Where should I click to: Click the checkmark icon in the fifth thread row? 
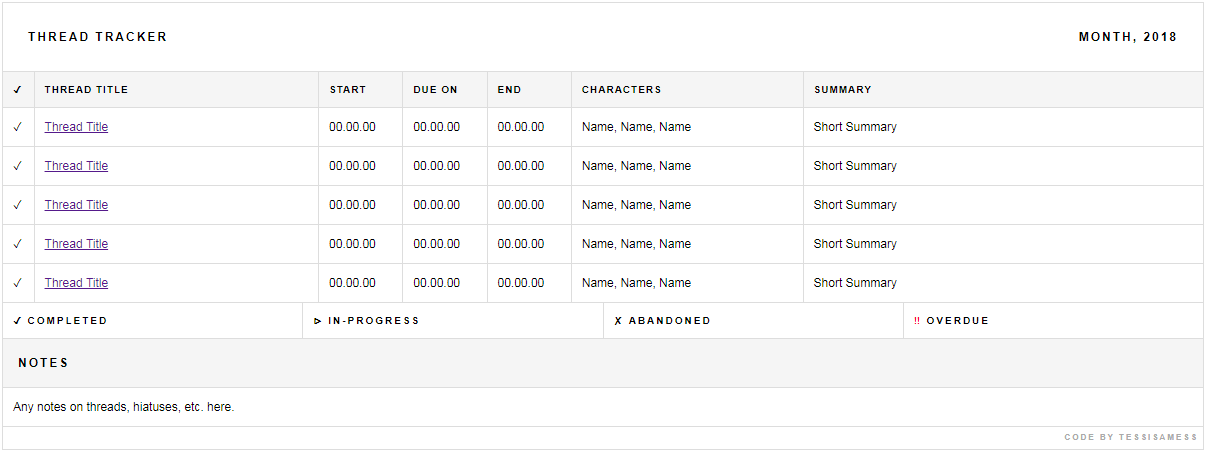(17, 283)
